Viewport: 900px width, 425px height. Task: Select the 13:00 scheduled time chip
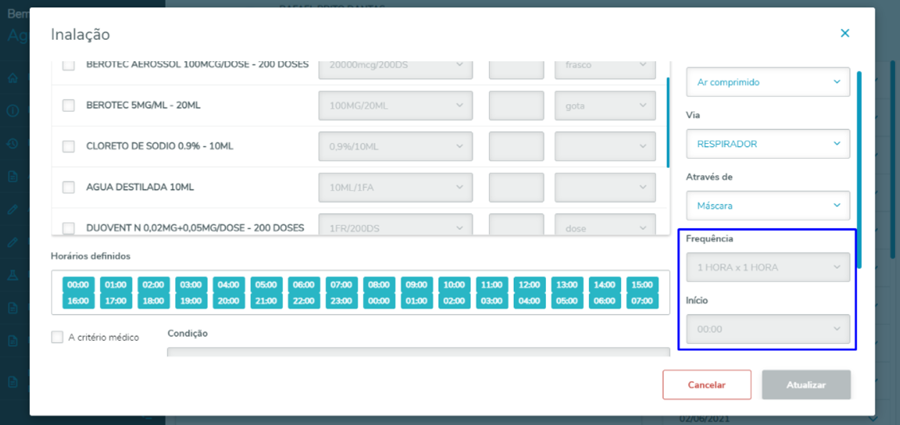[567, 285]
